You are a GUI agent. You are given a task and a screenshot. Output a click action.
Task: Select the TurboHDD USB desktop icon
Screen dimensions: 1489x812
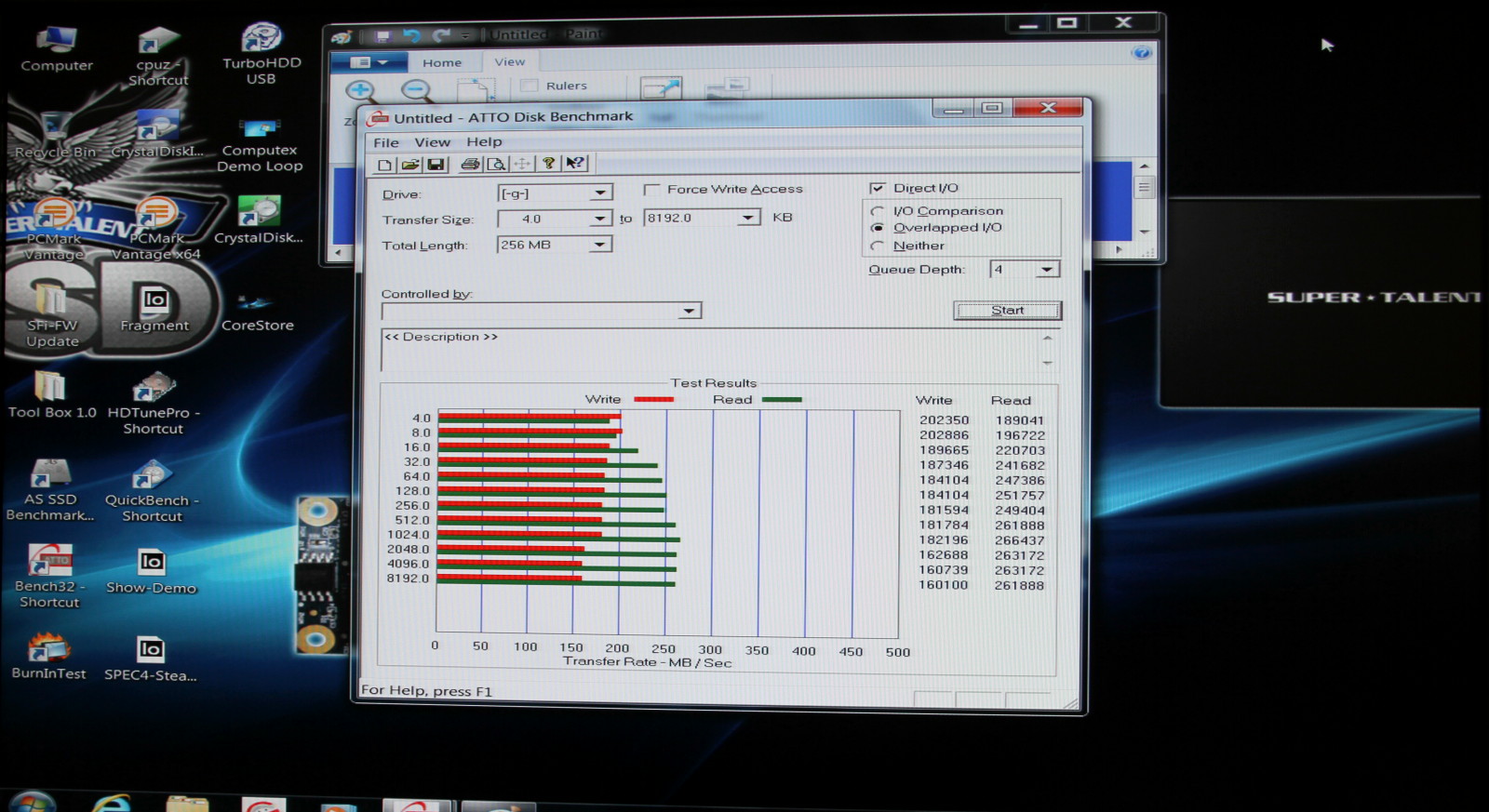(x=262, y=54)
